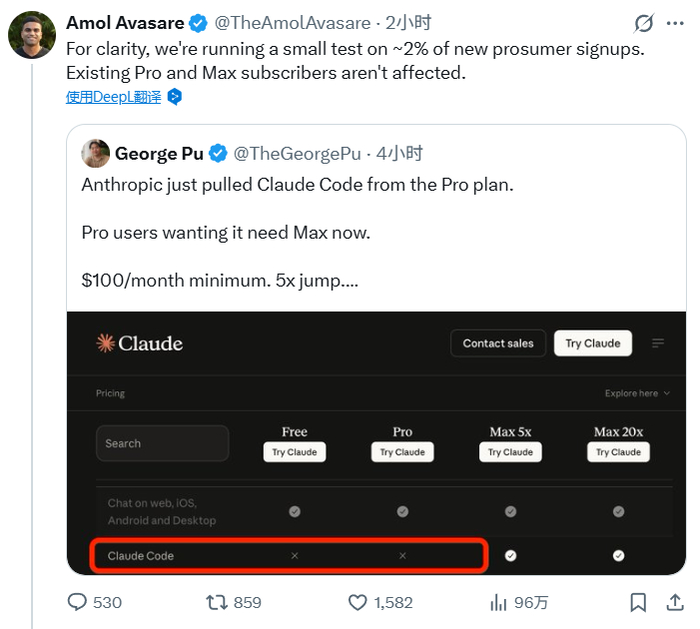This screenshot has height=629, width=700.
Task: Click the repost arrows icon
Action: pyautogui.click(x=216, y=602)
